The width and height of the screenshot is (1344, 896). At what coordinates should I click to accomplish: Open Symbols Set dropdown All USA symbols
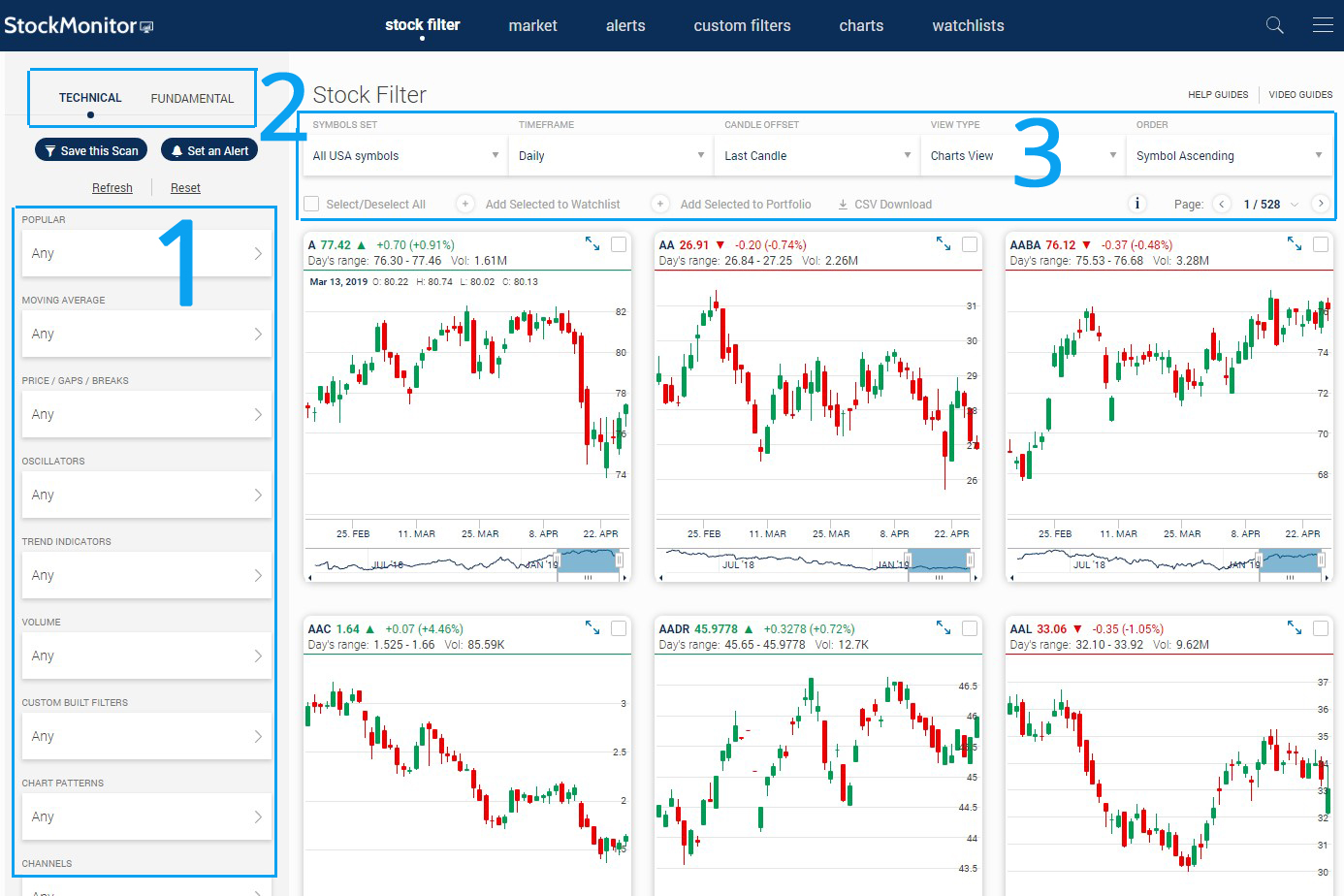point(405,155)
